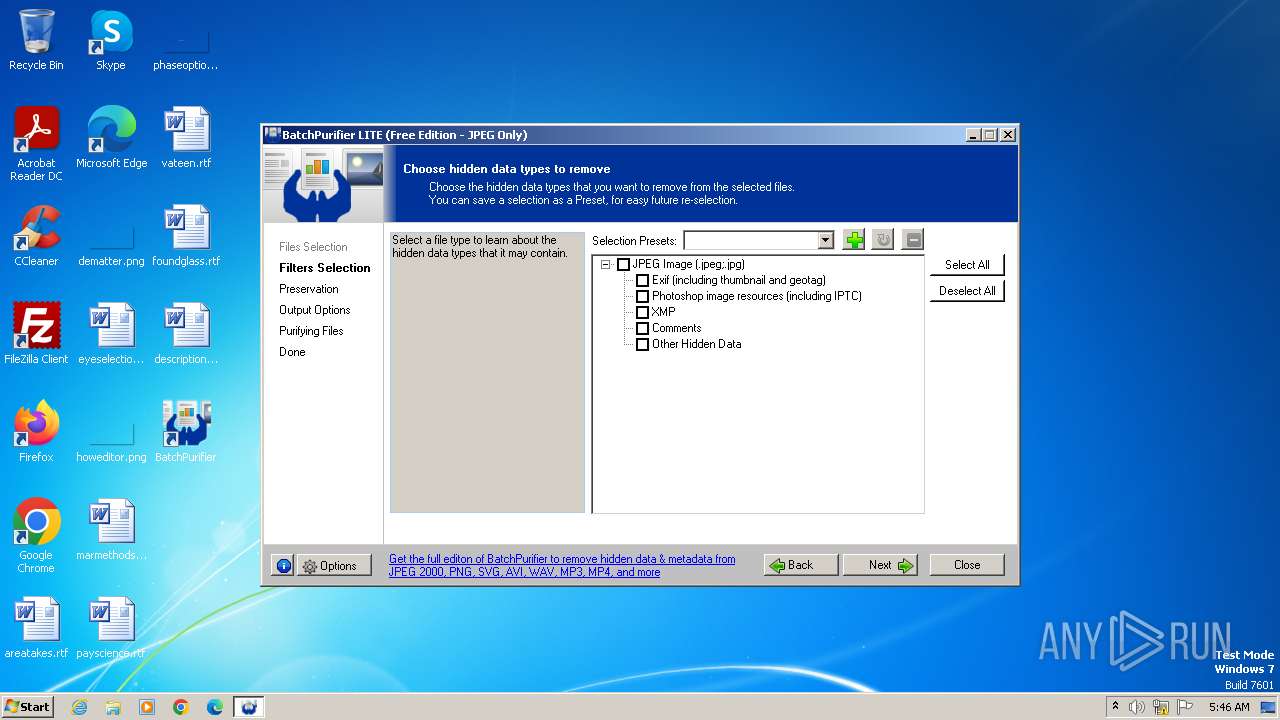1280x720 pixels.
Task: Click the Start button
Action: coord(28,707)
